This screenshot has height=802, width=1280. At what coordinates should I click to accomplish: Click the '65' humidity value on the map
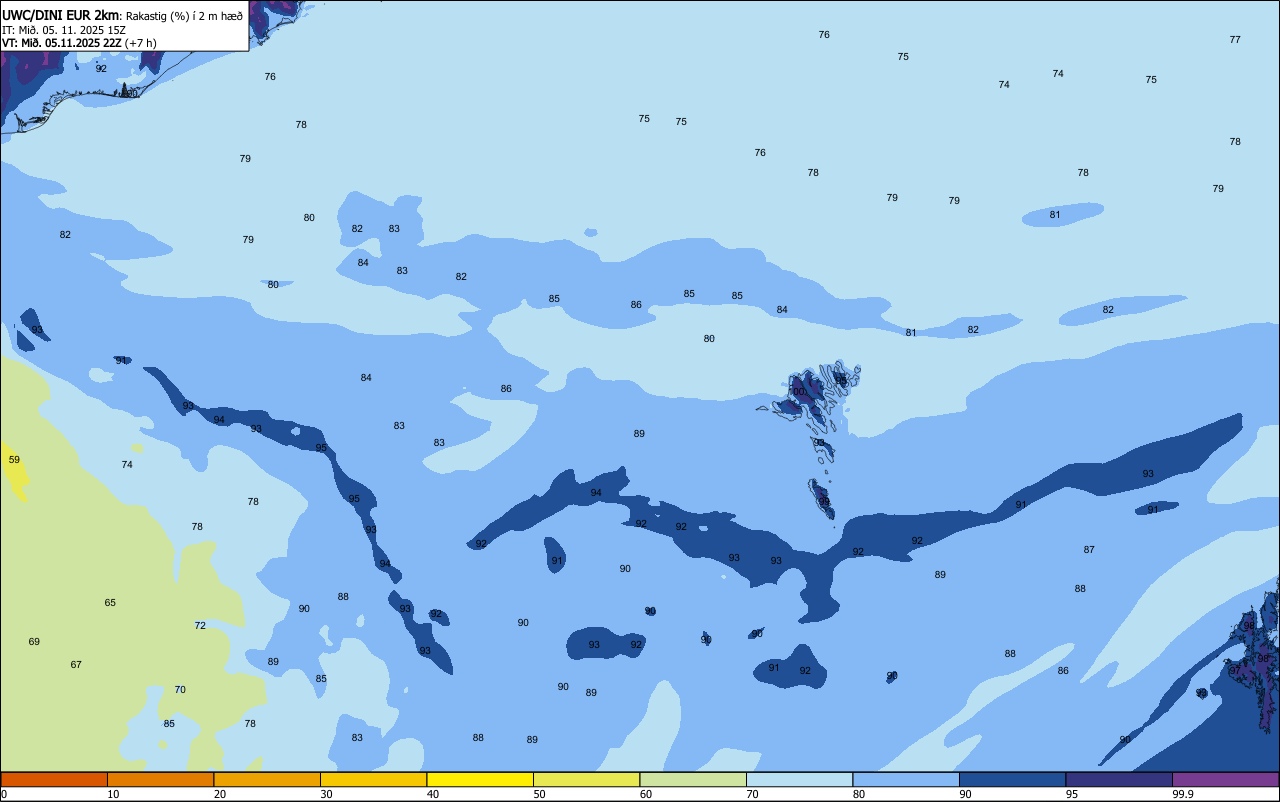point(110,603)
